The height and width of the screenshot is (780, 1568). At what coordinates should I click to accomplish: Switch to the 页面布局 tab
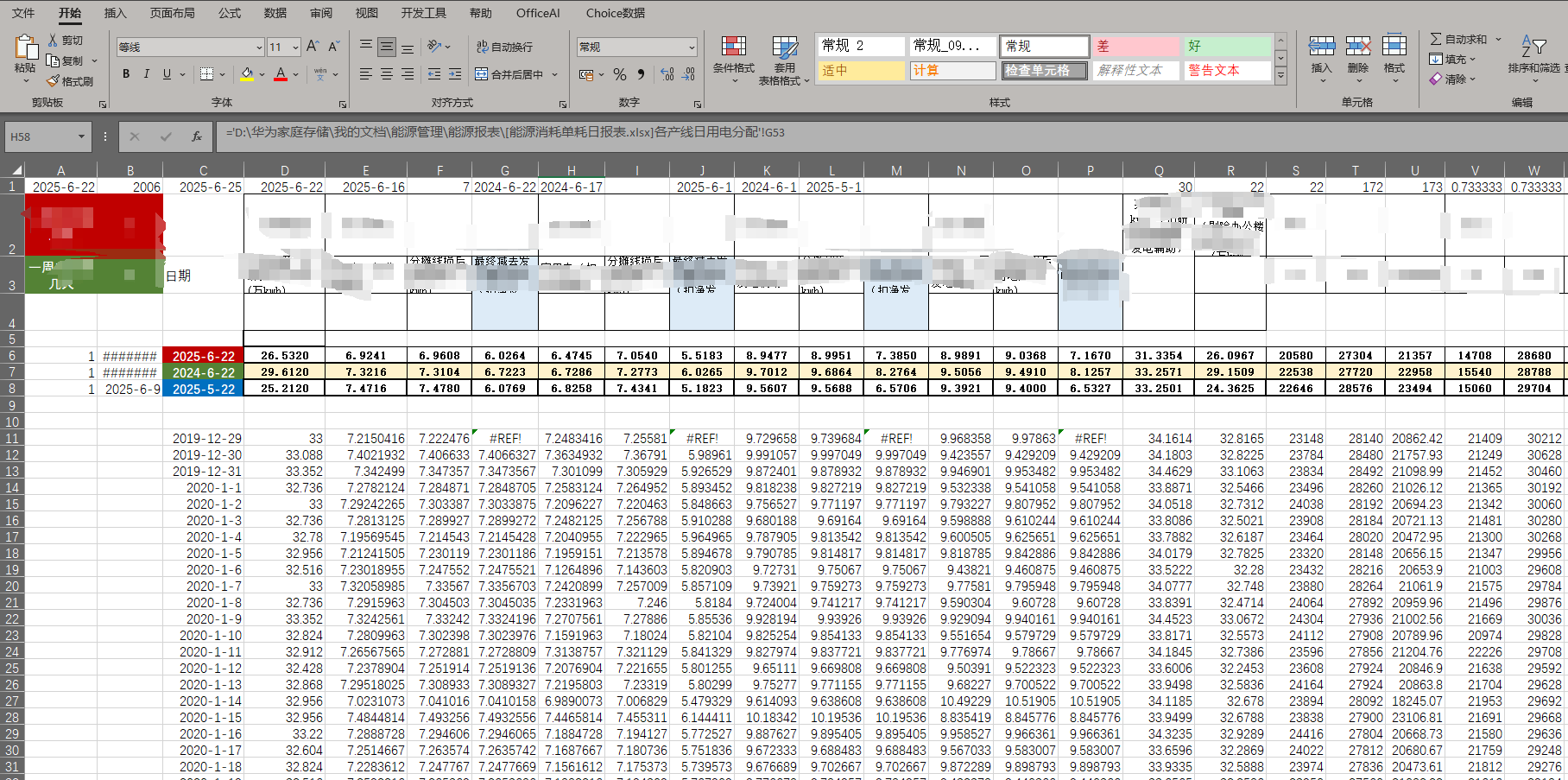pyautogui.click(x=172, y=13)
